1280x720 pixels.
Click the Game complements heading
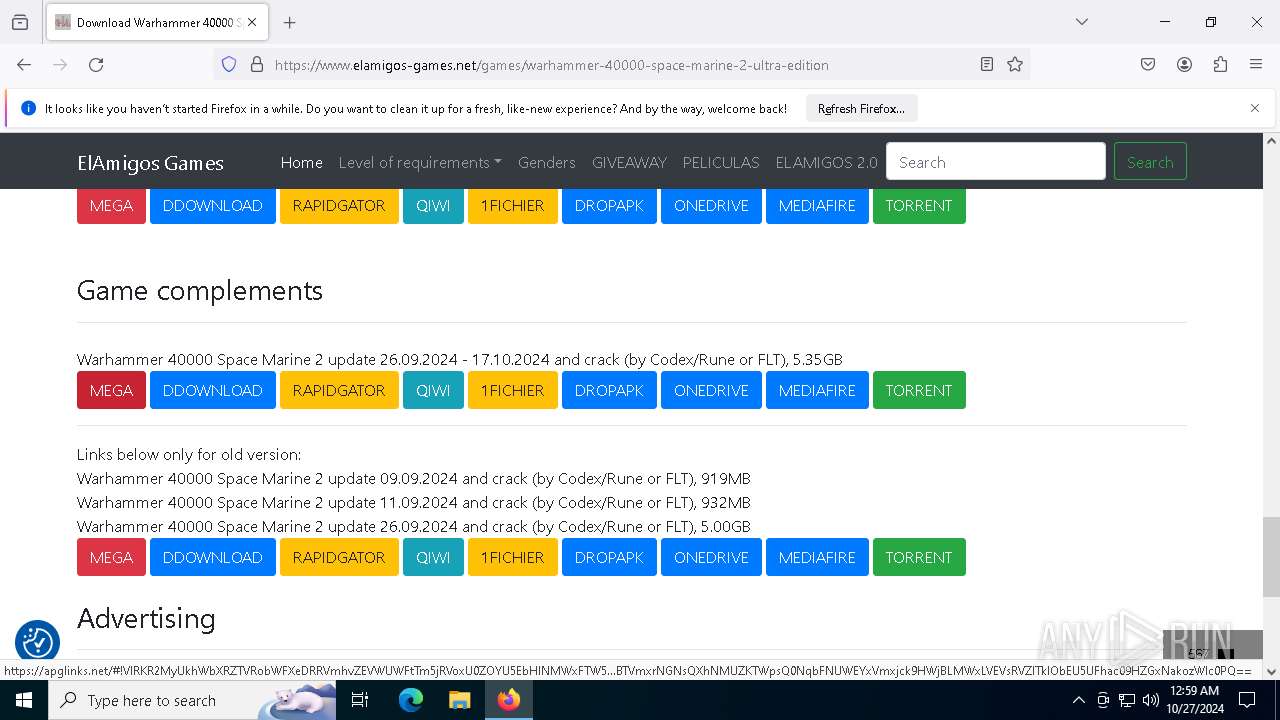click(200, 290)
